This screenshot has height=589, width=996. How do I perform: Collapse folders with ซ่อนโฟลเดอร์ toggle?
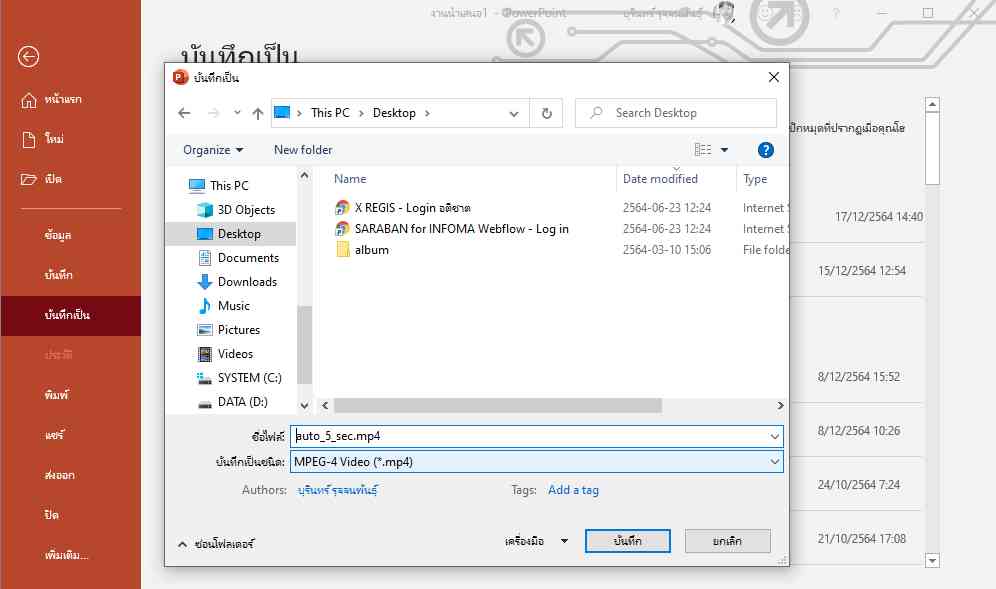[216, 544]
